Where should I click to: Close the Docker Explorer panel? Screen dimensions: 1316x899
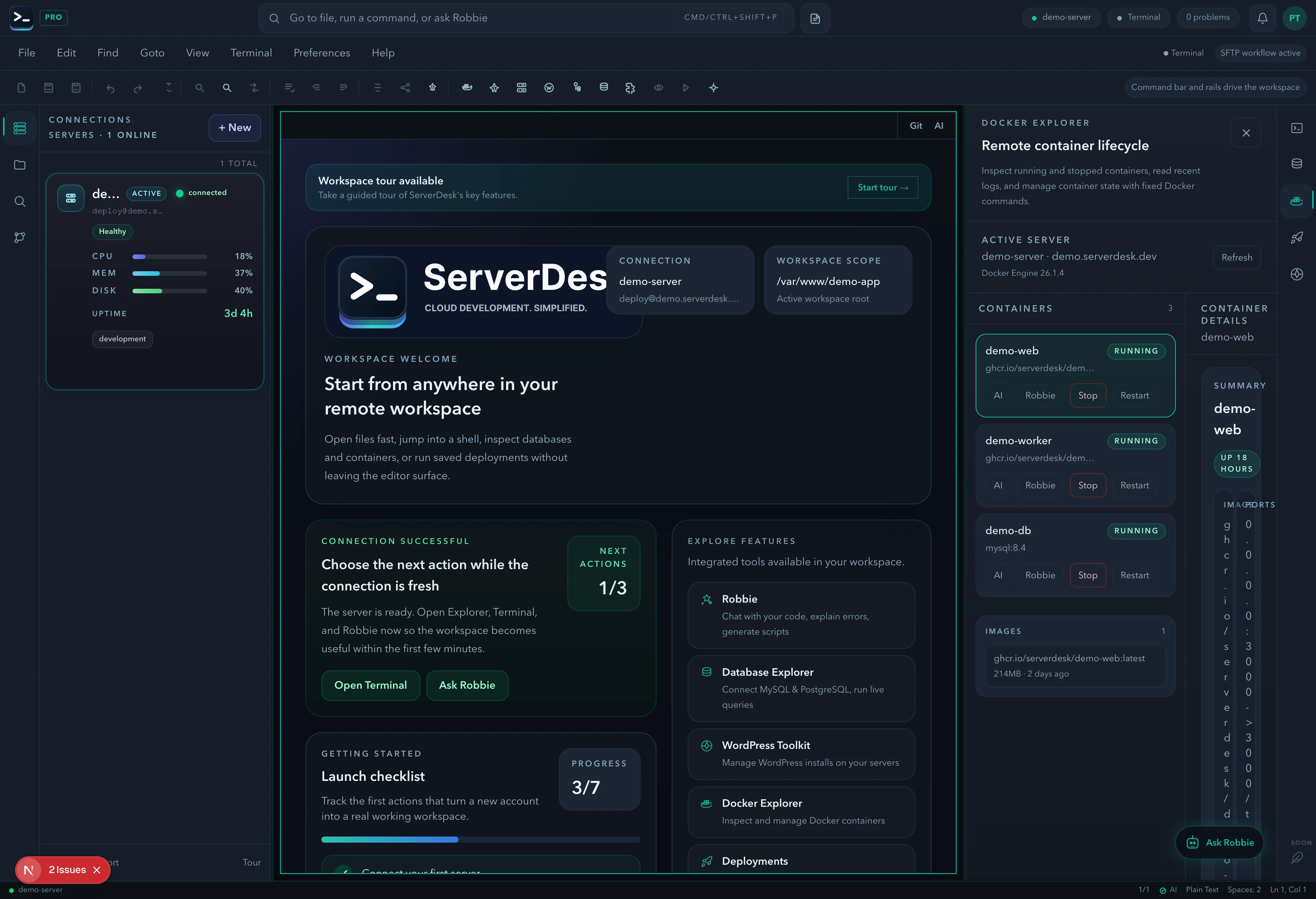(1246, 133)
